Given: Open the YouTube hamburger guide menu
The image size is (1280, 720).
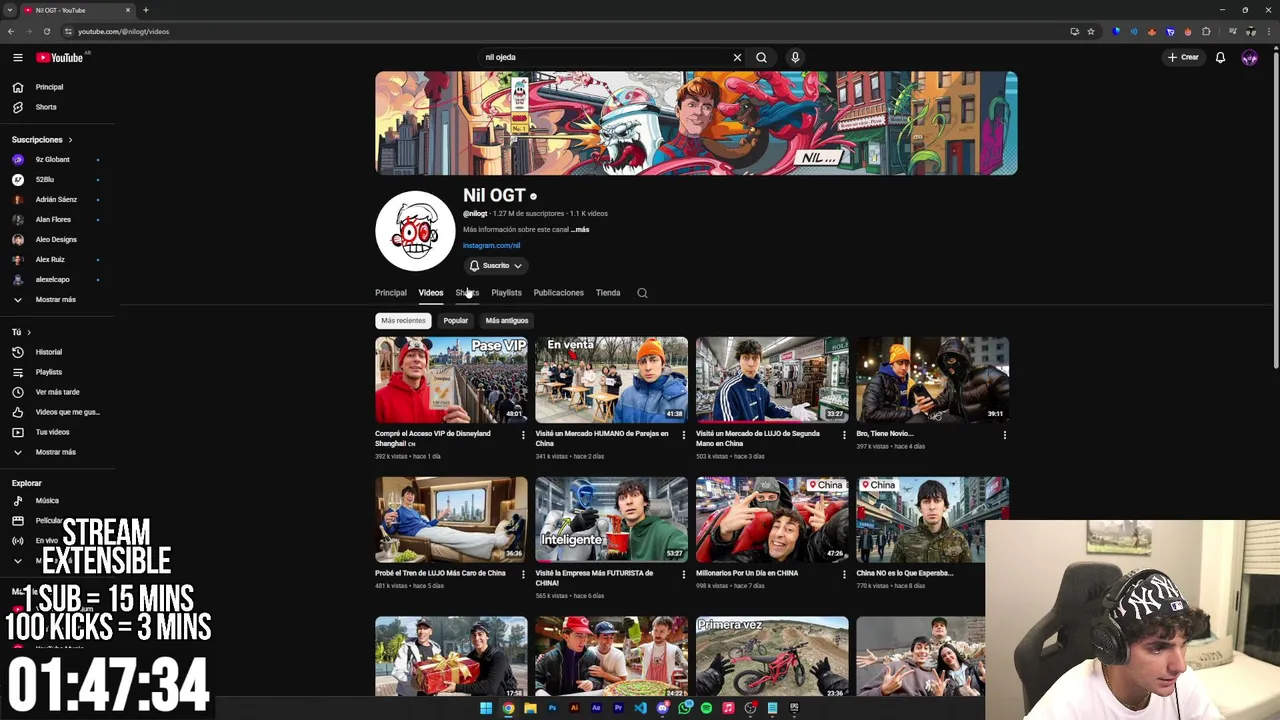Looking at the screenshot, I should [18, 58].
